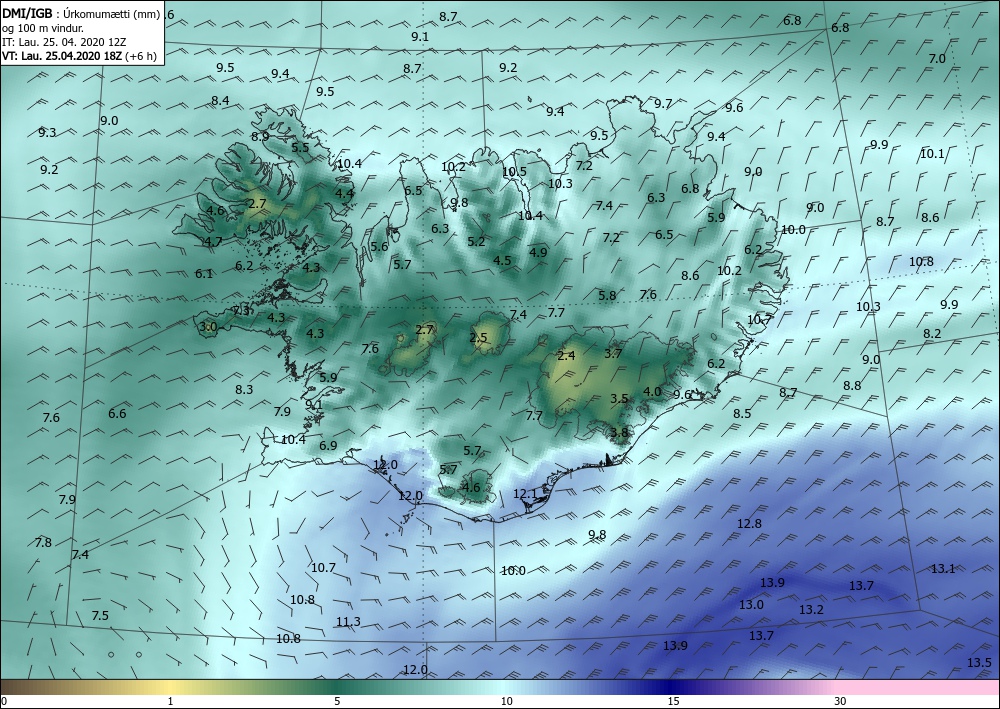Click the map value 3.0 on the peninsula
The image size is (1000, 709).
tap(209, 327)
